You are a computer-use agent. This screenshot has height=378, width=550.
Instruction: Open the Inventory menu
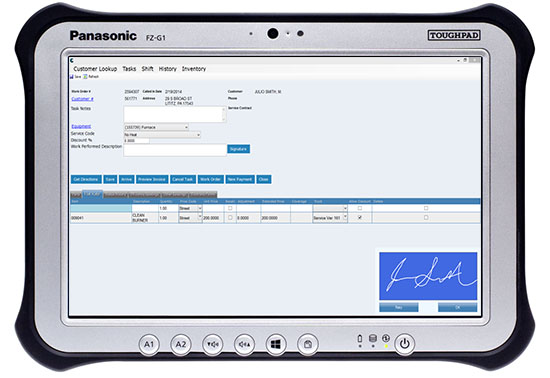194,69
